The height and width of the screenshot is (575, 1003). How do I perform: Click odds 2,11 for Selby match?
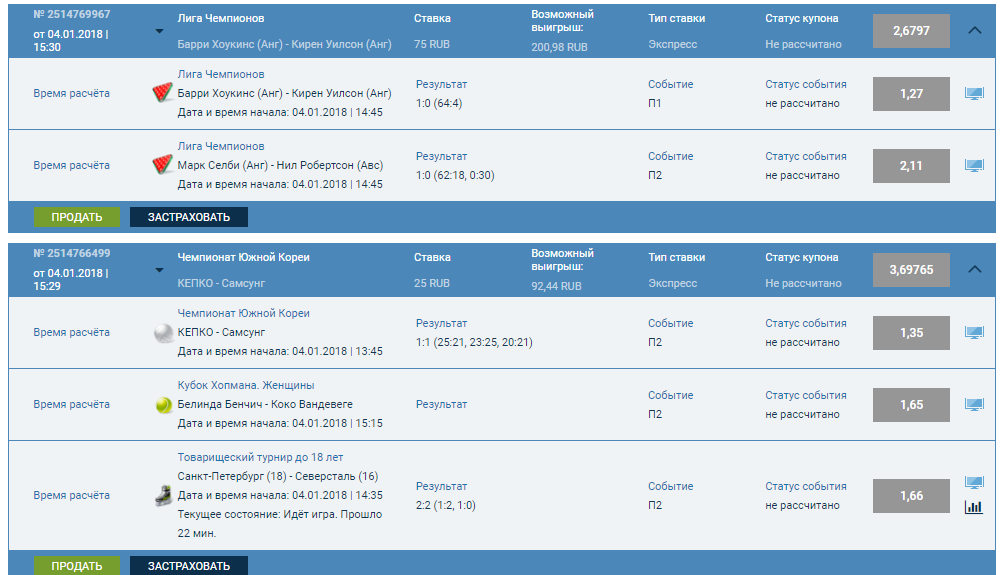pos(911,166)
